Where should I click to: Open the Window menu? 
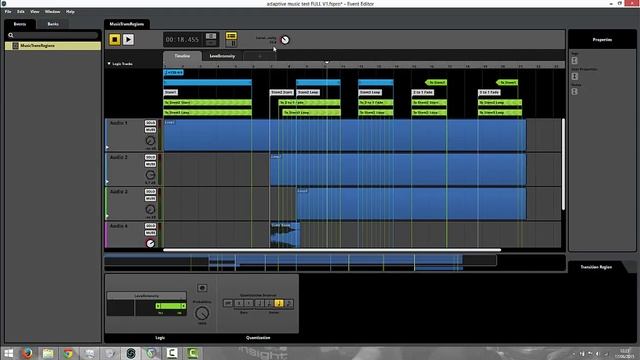52,11
